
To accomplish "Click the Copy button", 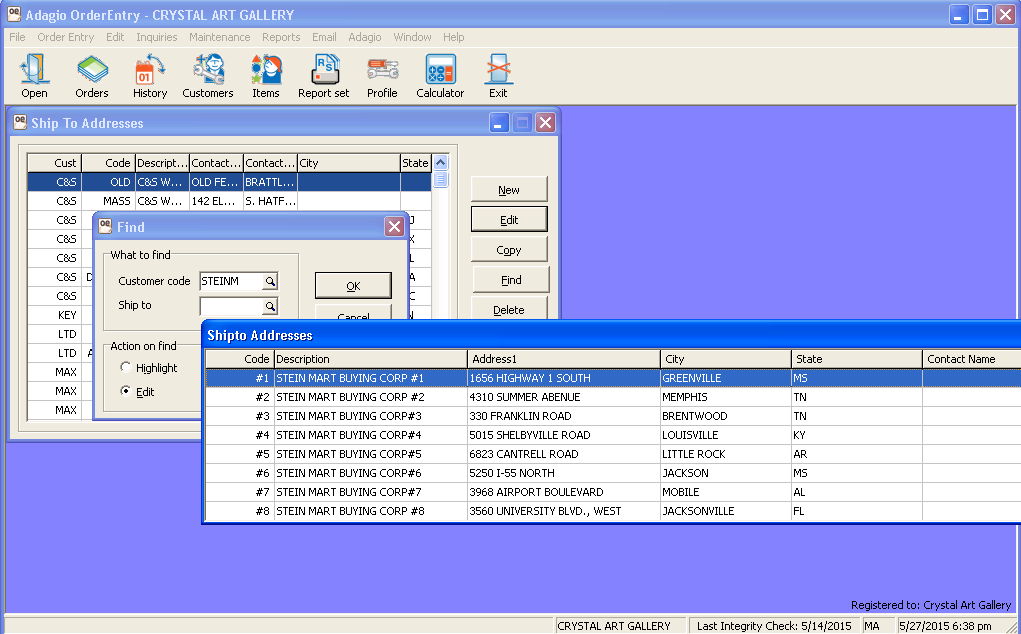I will pos(509,250).
